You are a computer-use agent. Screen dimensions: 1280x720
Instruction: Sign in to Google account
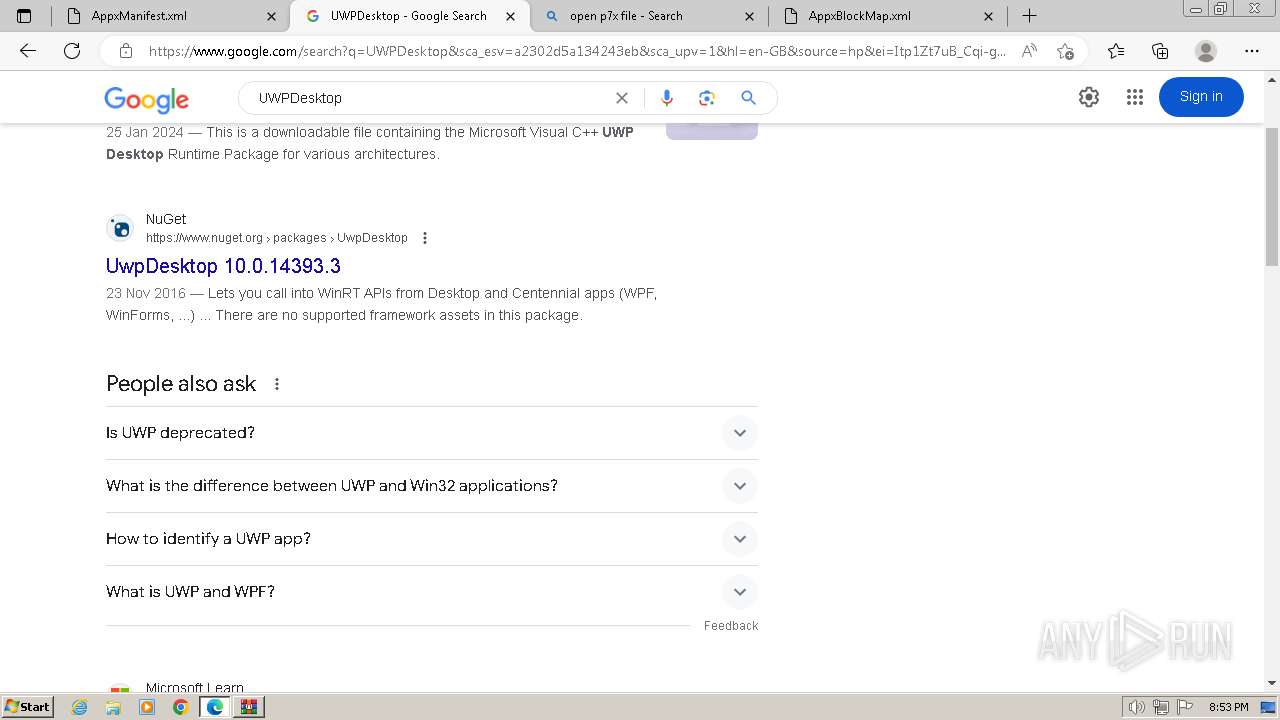(1201, 97)
